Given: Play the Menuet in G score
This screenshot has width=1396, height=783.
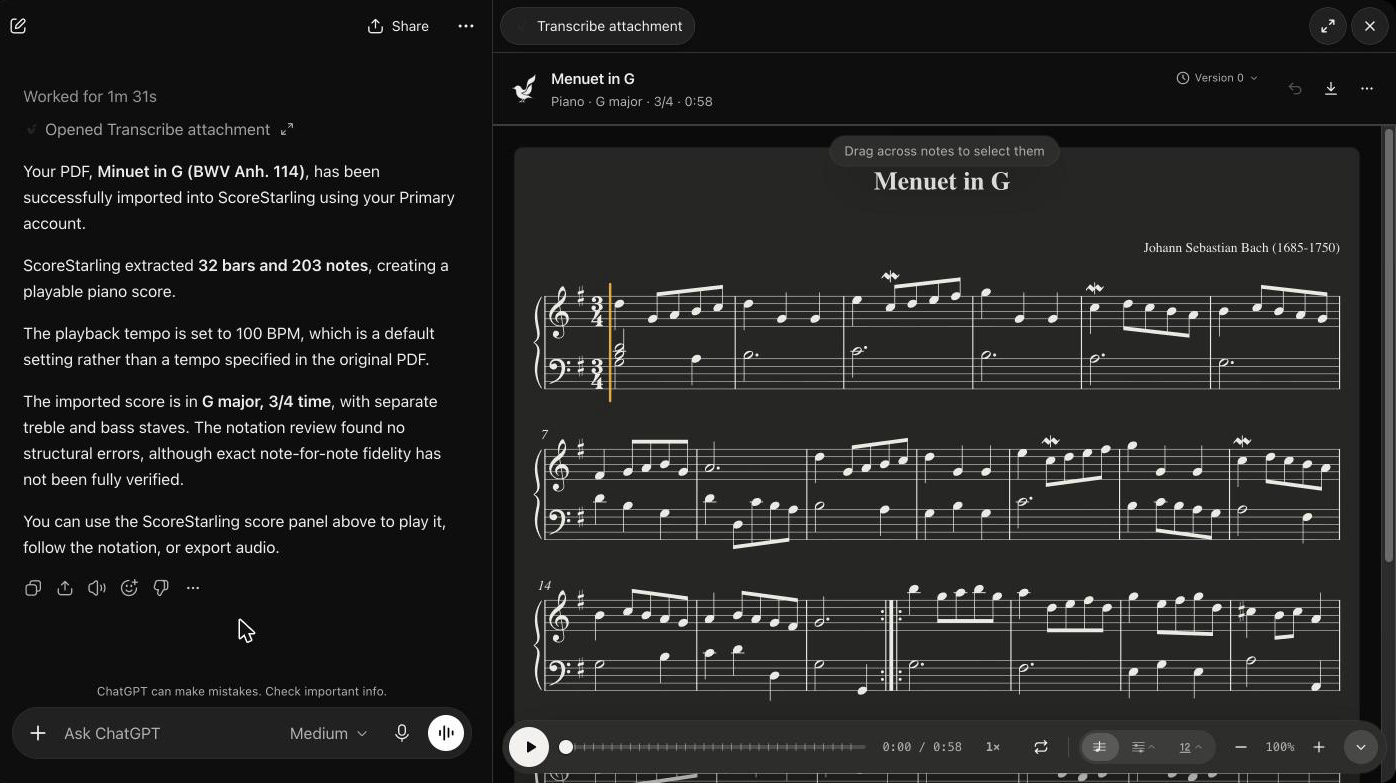Looking at the screenshot, I should click(x=529, y=747).
